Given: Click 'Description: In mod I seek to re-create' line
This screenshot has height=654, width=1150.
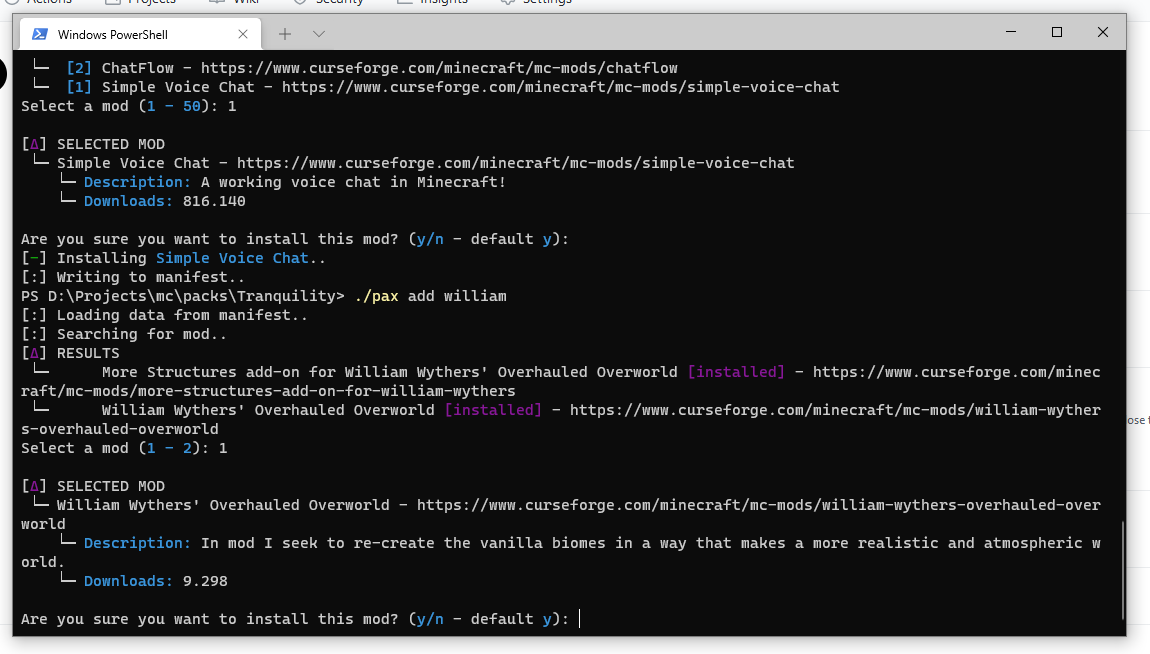Looking at the screenshot, I should click(561, 553).
